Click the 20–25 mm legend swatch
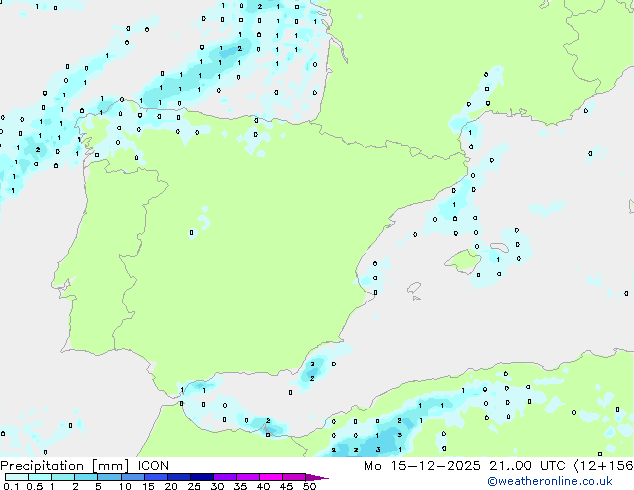 coord(178,477)
